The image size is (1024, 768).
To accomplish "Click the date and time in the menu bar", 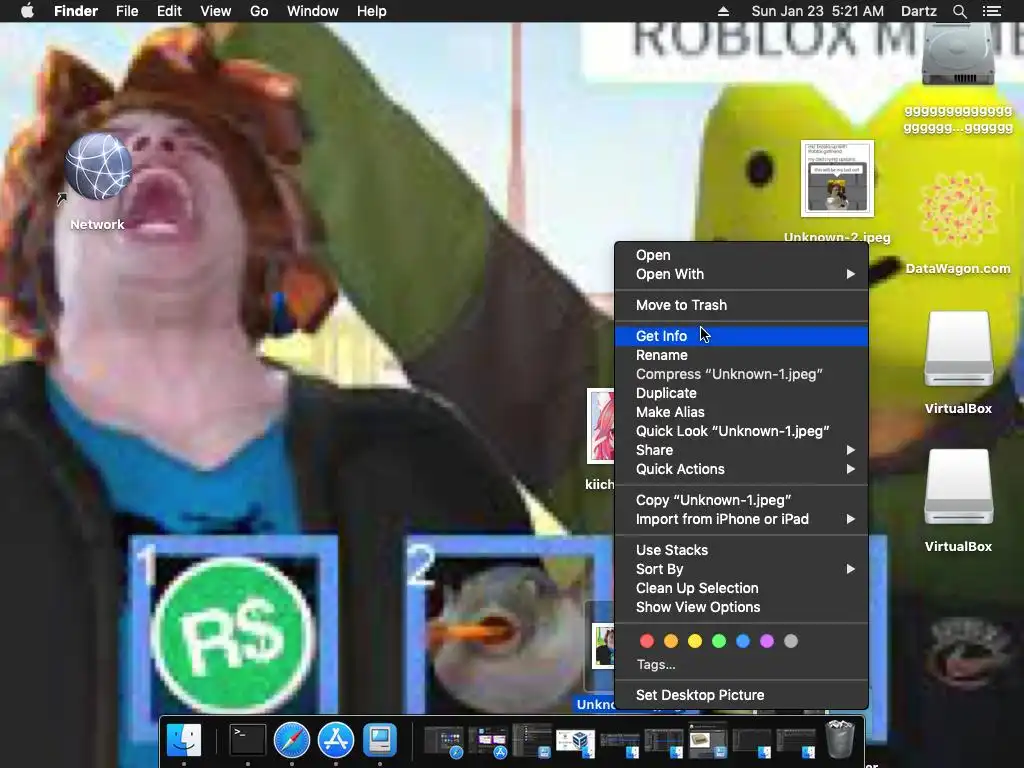I will coord(817,11).
